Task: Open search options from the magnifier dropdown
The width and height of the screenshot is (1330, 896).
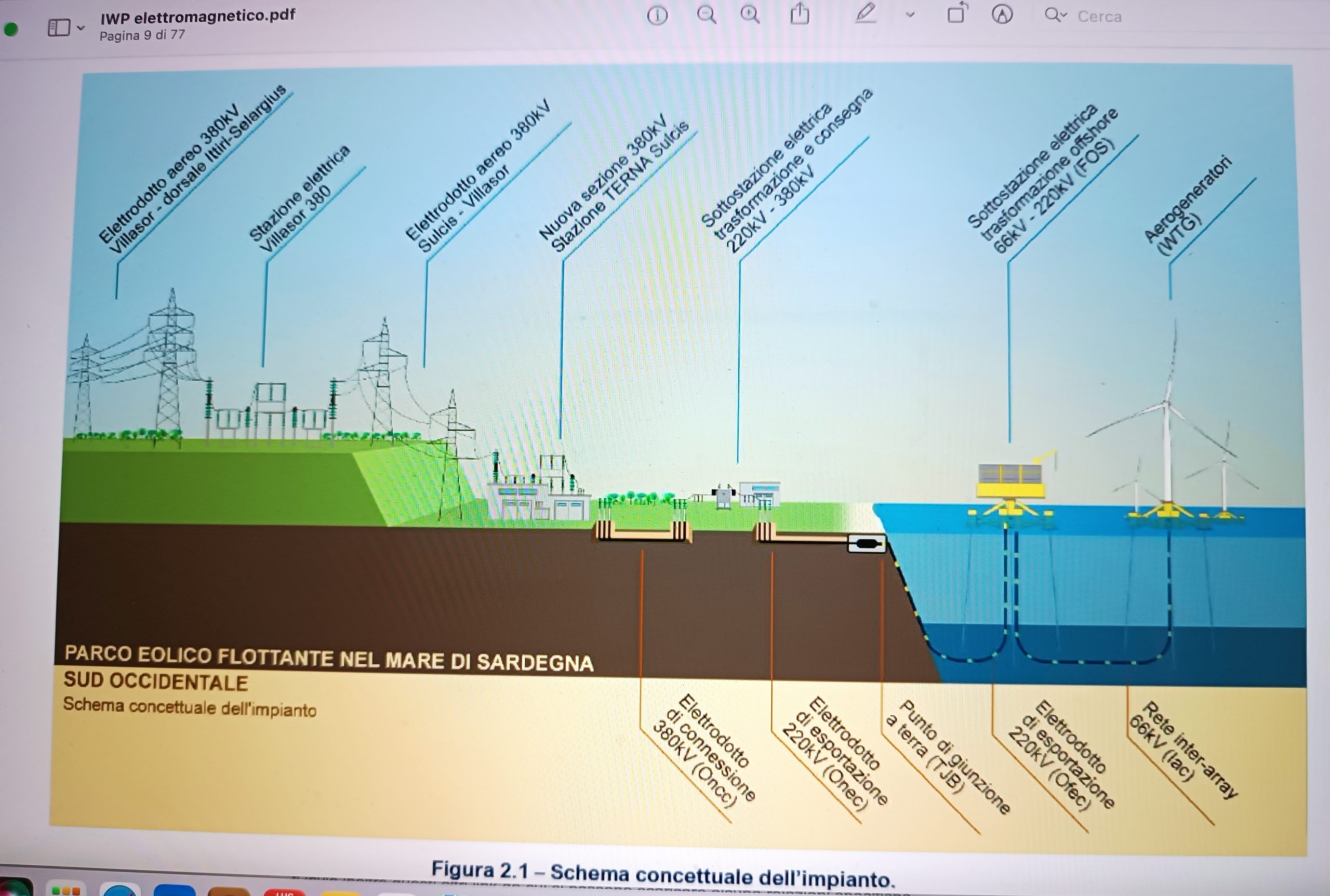Action: 1055,15
